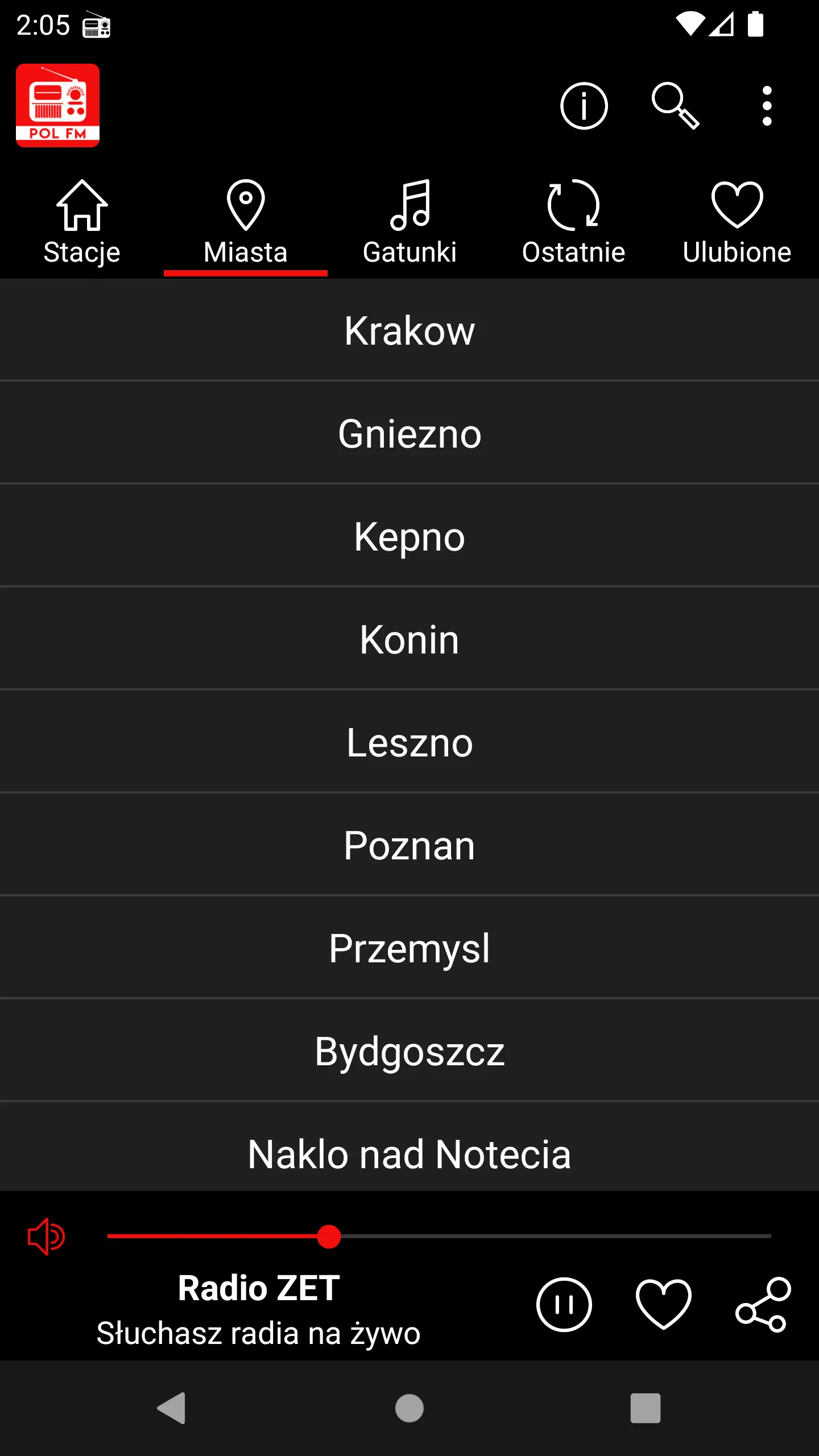Switch to the Gatunki tab
The image size is (819, 1456).
[x=409, y=223]
